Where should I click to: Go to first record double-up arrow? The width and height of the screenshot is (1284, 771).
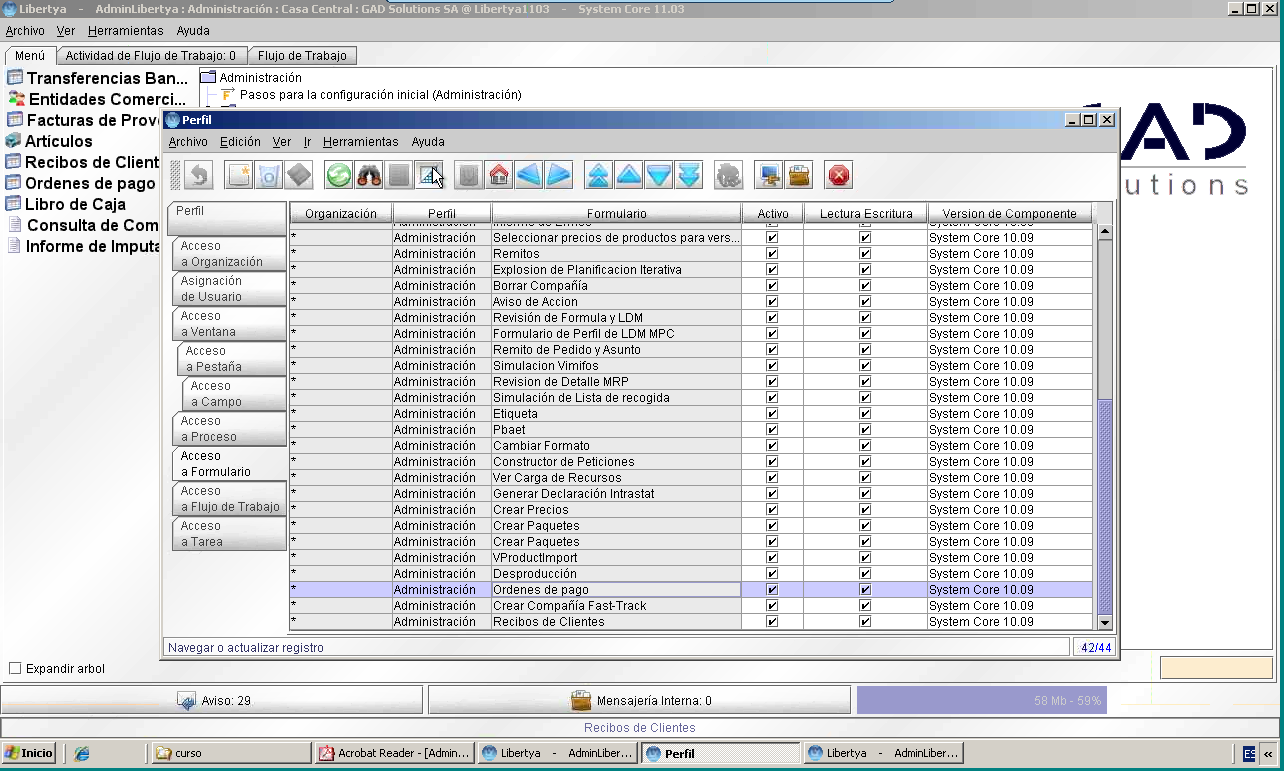[599, 176]
